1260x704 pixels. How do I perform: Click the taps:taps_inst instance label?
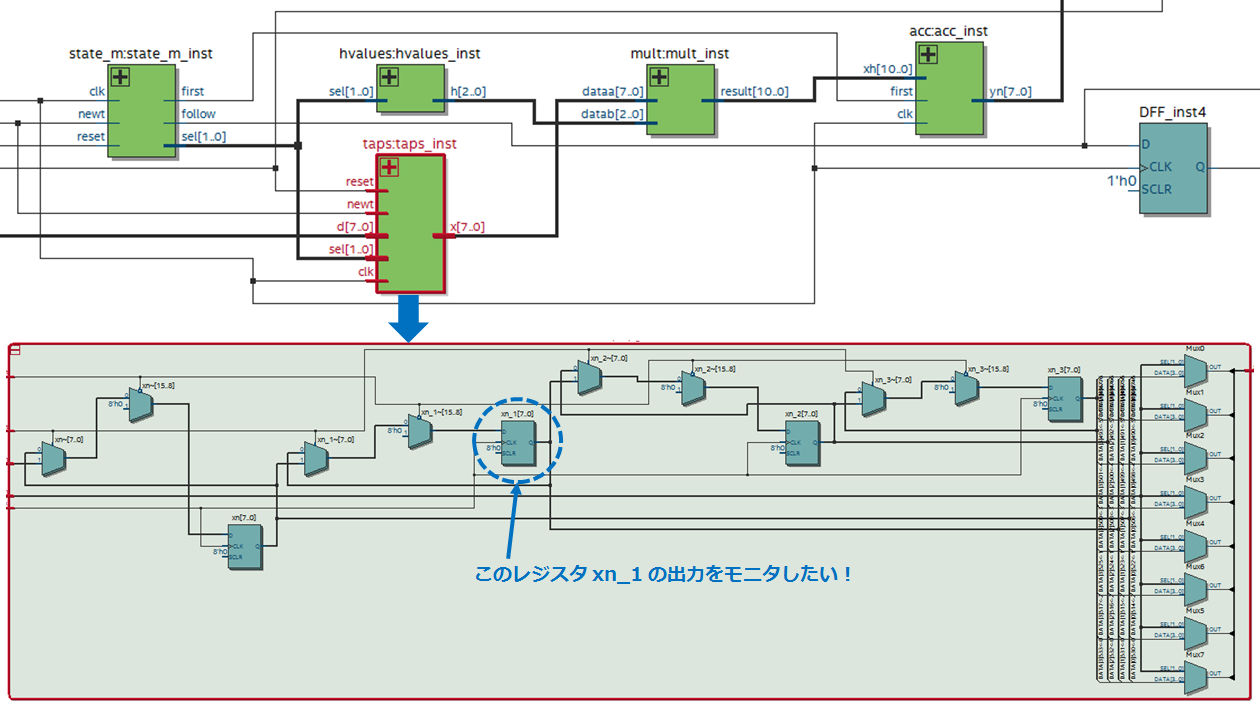tap(409, 144)
